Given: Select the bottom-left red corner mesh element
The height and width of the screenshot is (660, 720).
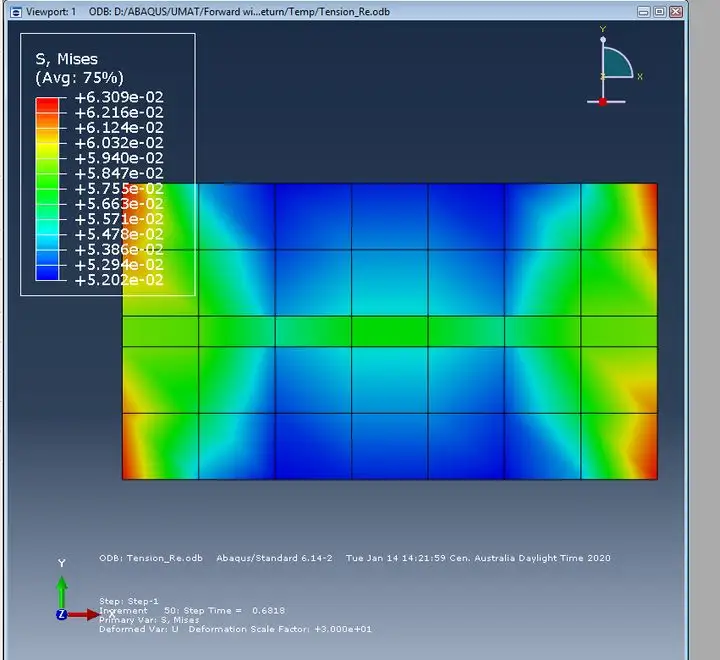Looking at the screenshot, I should pos(160,446).
